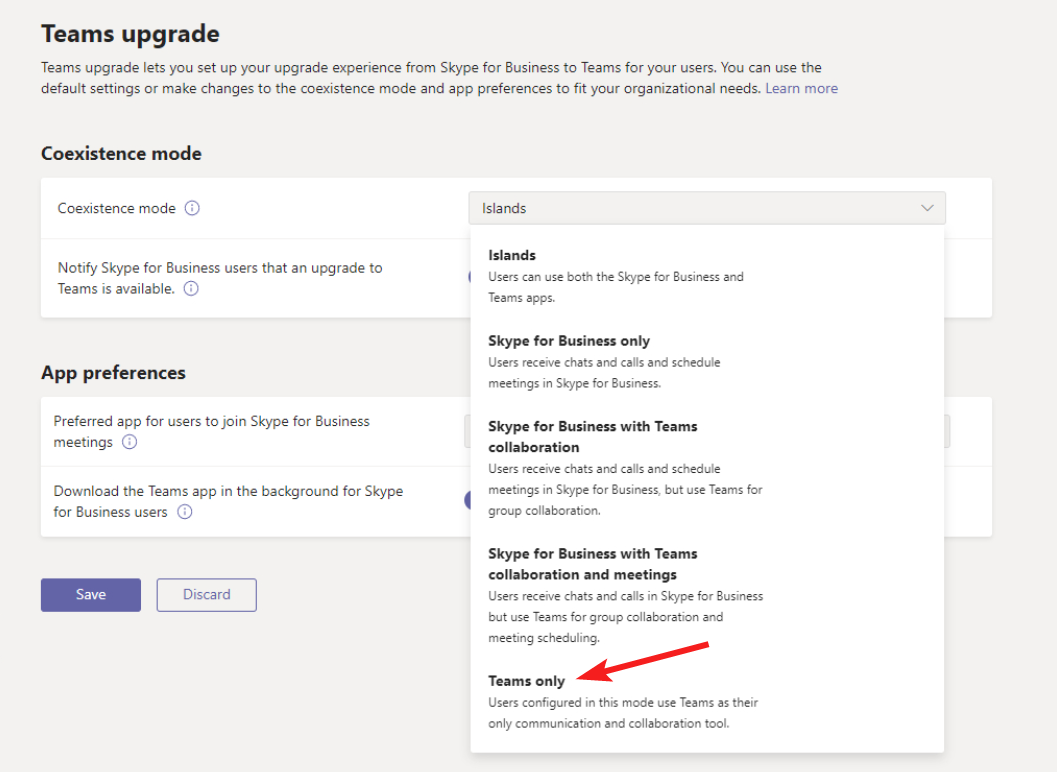
Task: Pick Skype for Business with Teams collaboration and meetings
Action: (x=706, y=595)
